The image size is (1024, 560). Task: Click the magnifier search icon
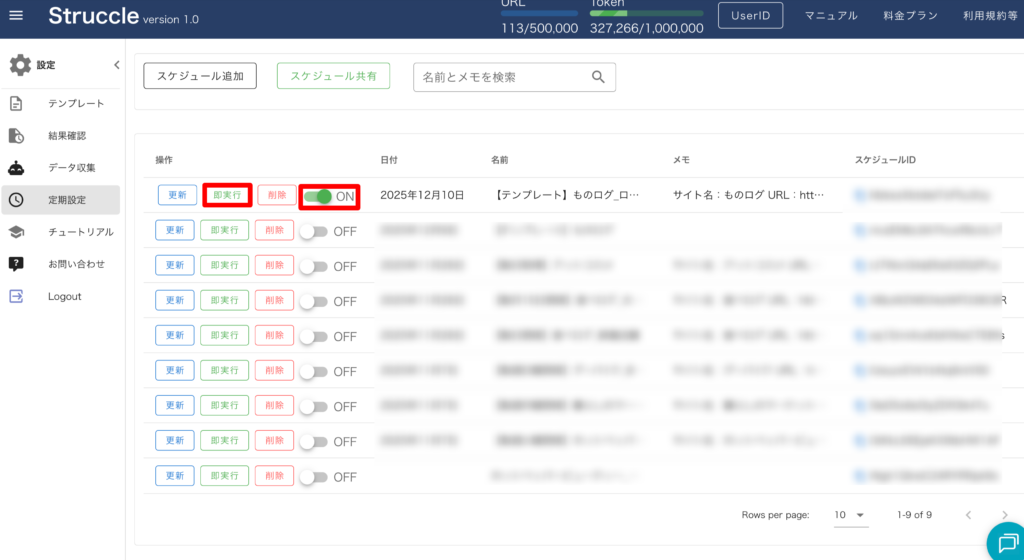(598, 77)
